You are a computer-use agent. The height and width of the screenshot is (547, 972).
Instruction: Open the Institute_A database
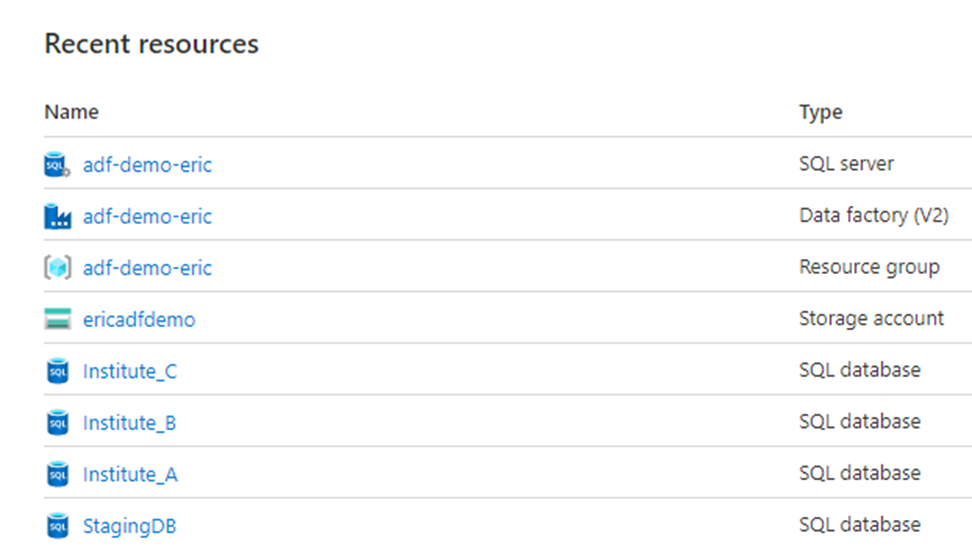coord(130,474)
